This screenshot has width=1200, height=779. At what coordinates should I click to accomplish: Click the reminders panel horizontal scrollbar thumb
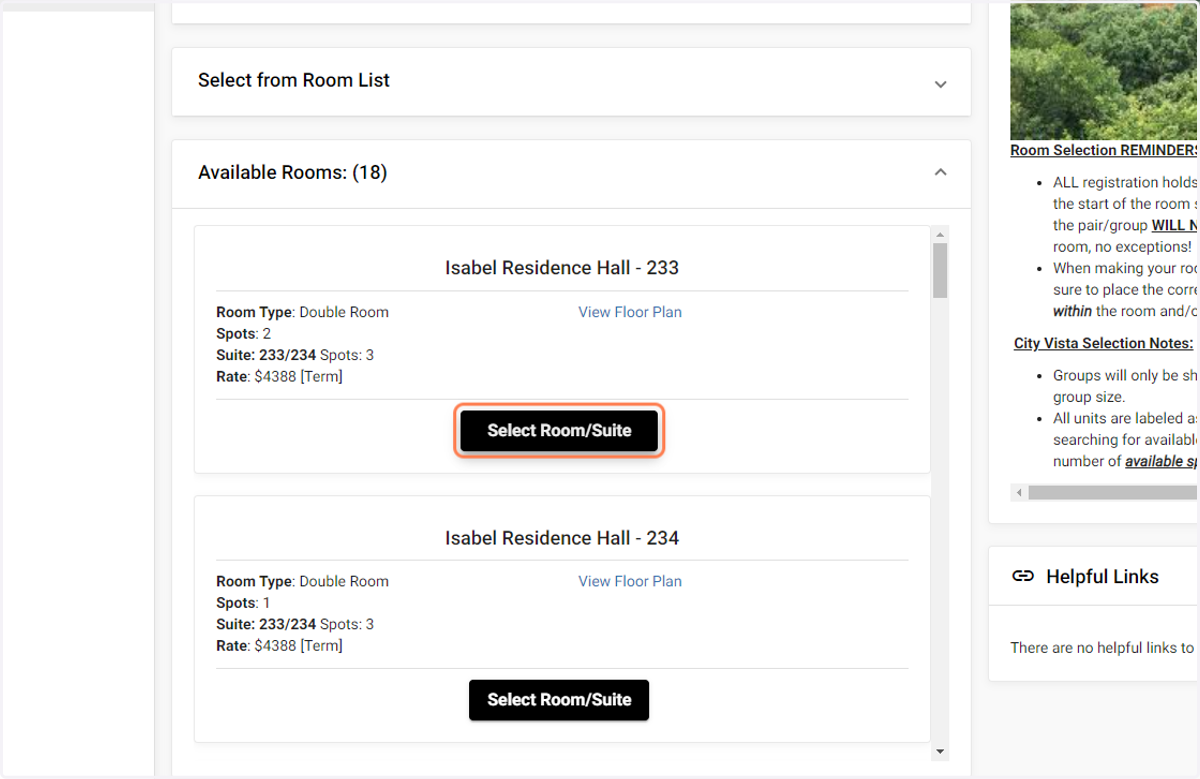1114,492
